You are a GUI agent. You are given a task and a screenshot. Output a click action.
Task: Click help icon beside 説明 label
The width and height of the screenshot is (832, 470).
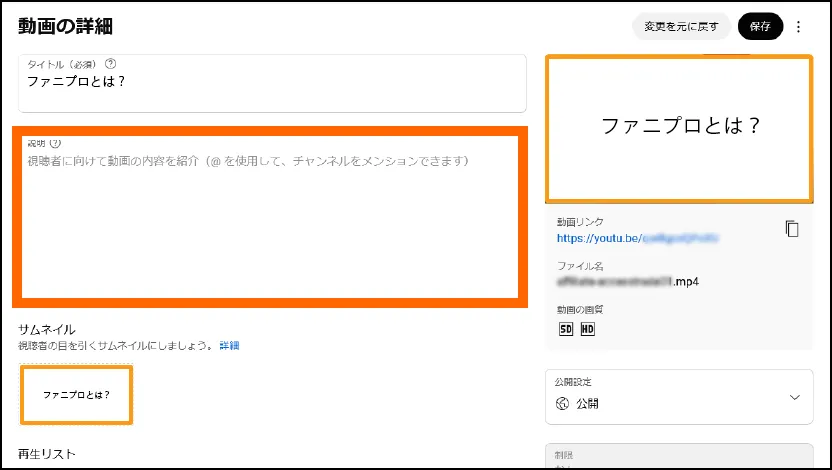pos(55,143)
